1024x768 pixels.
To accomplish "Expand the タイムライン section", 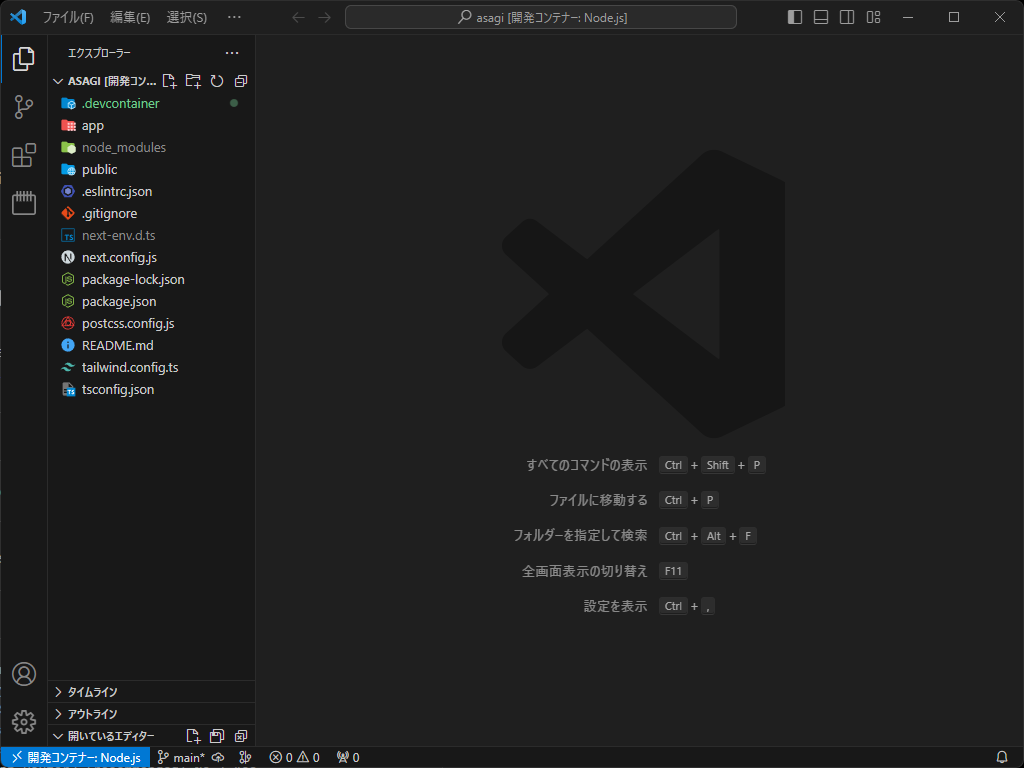I will [150, 692].
